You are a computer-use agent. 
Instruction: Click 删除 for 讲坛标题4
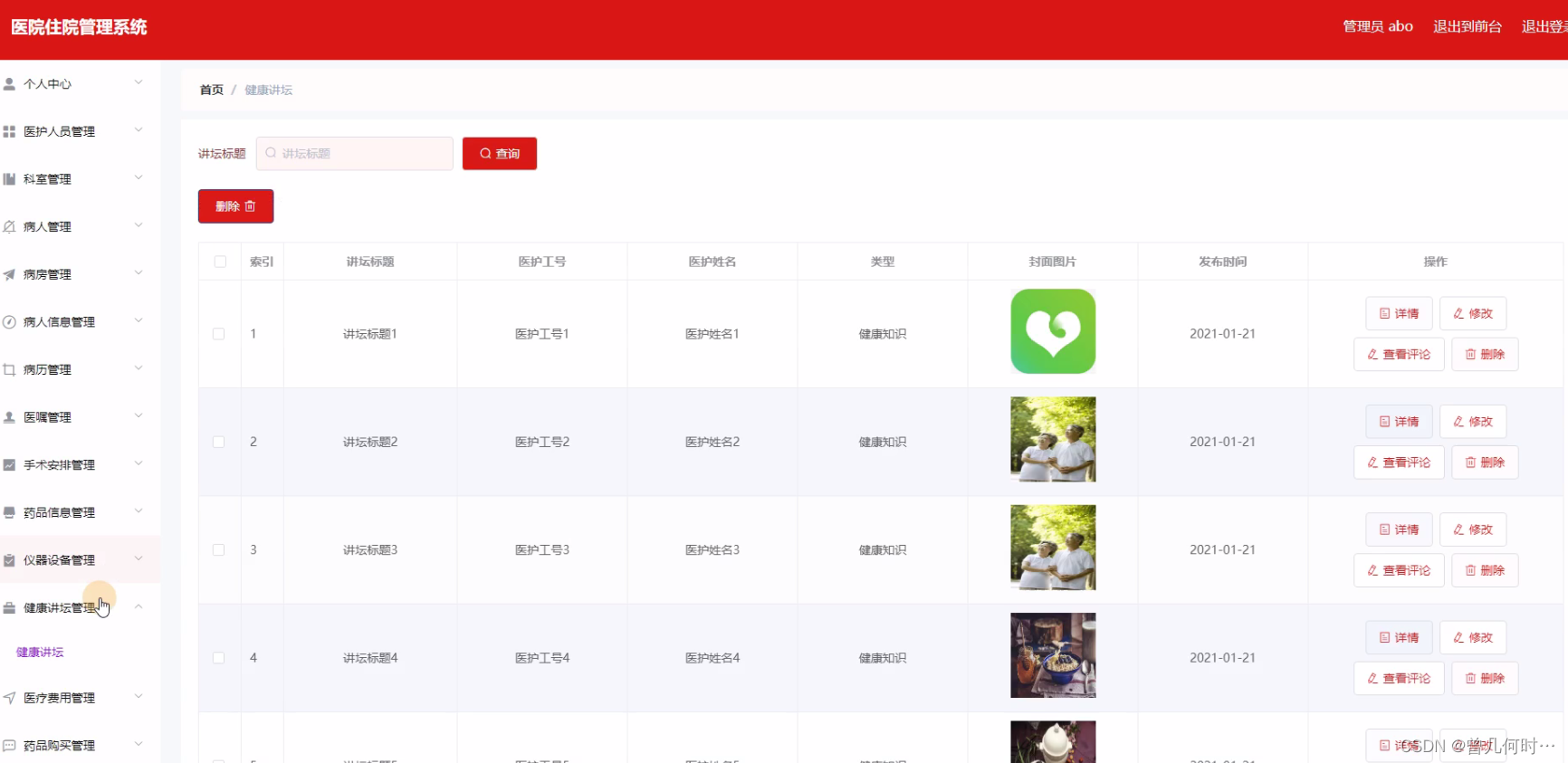pyautogui.click(x=1485, y=678)
